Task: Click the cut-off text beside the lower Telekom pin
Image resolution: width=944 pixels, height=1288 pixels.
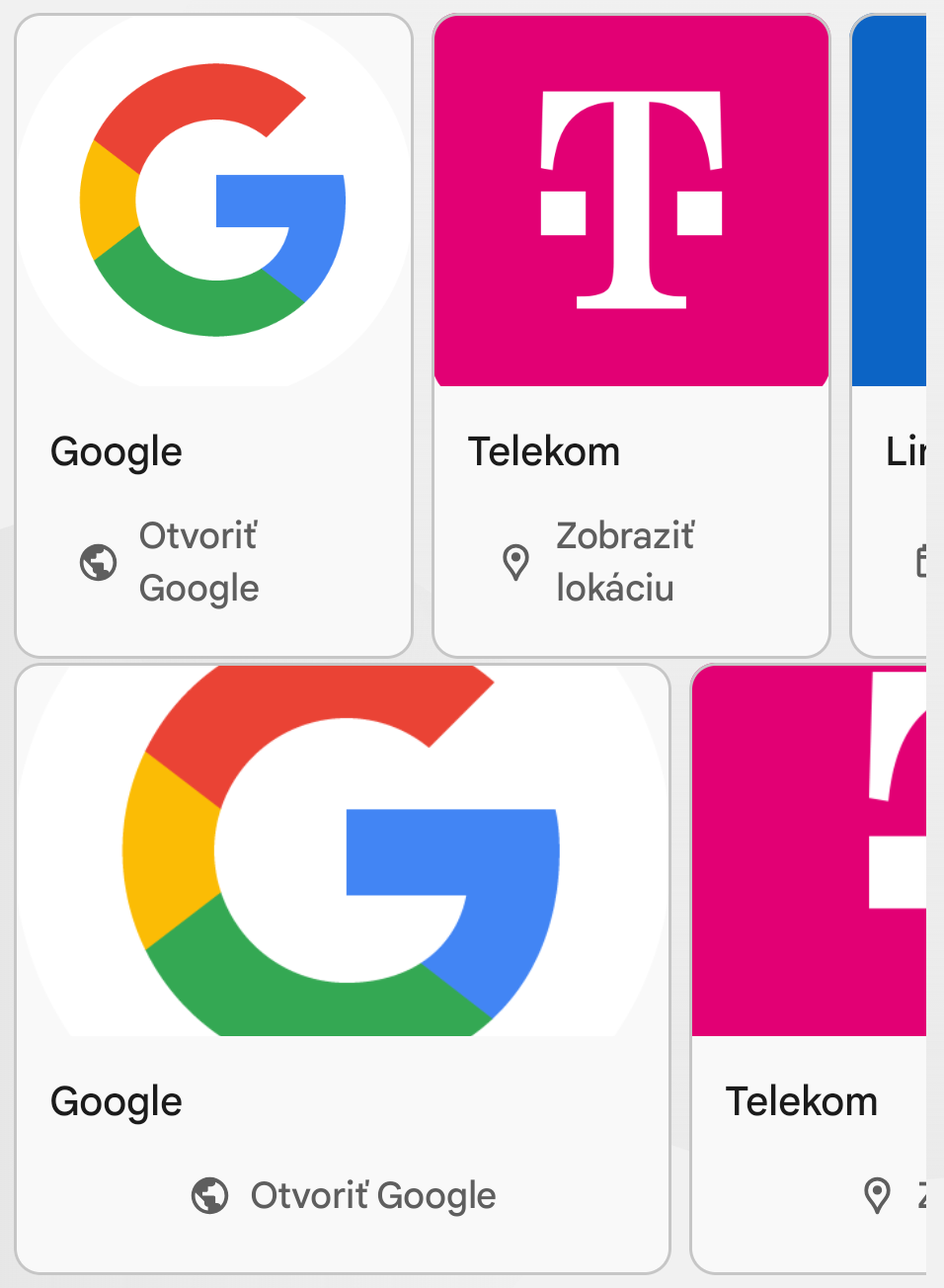Action: pyautogui.click(x=921, y=1195)
